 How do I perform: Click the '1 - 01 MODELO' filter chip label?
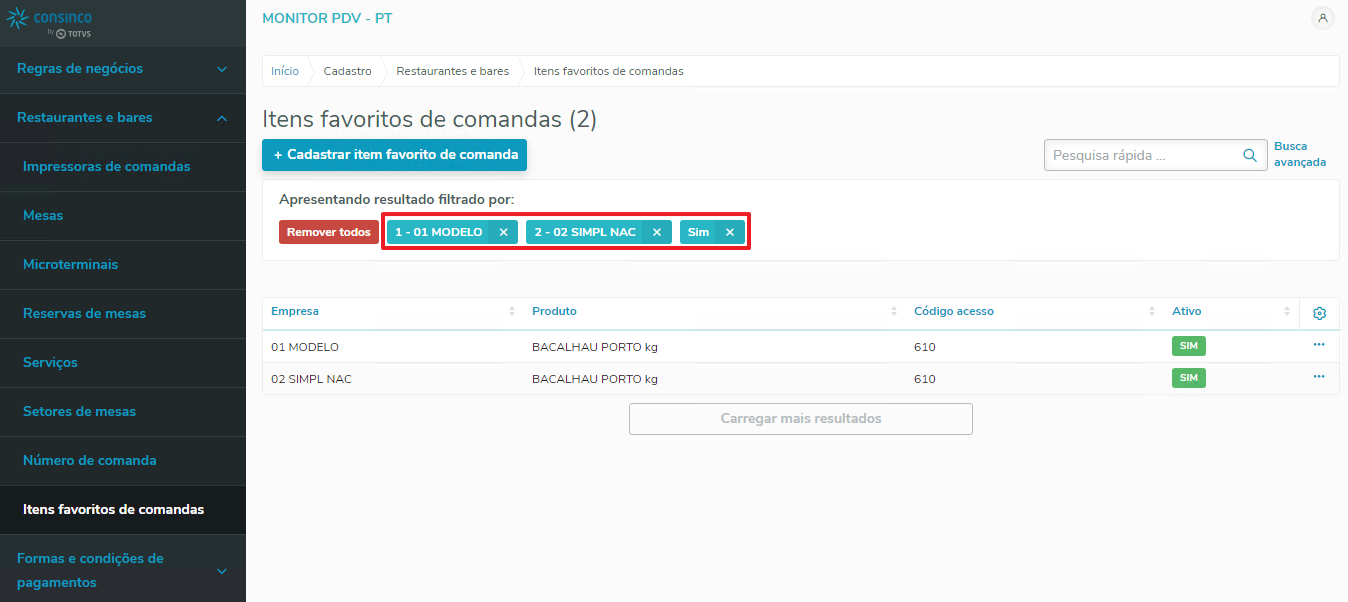438,232
